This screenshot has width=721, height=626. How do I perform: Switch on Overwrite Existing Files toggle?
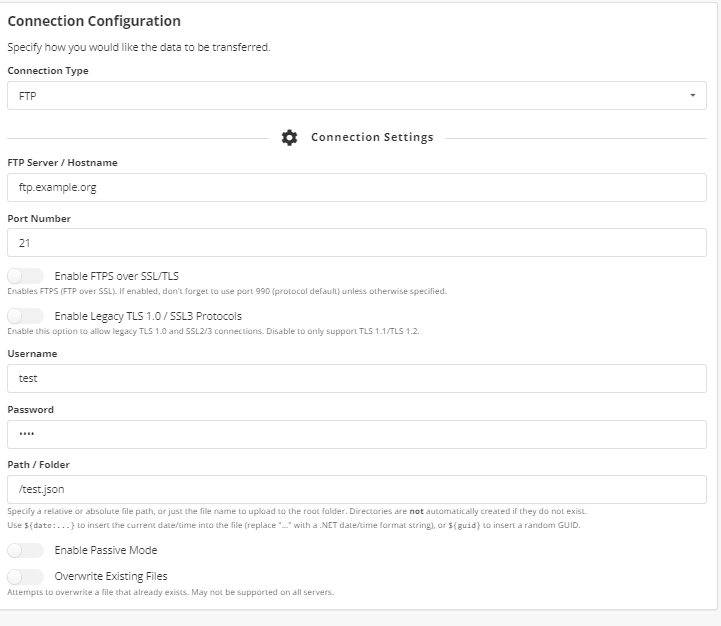(x=26, y=576)
